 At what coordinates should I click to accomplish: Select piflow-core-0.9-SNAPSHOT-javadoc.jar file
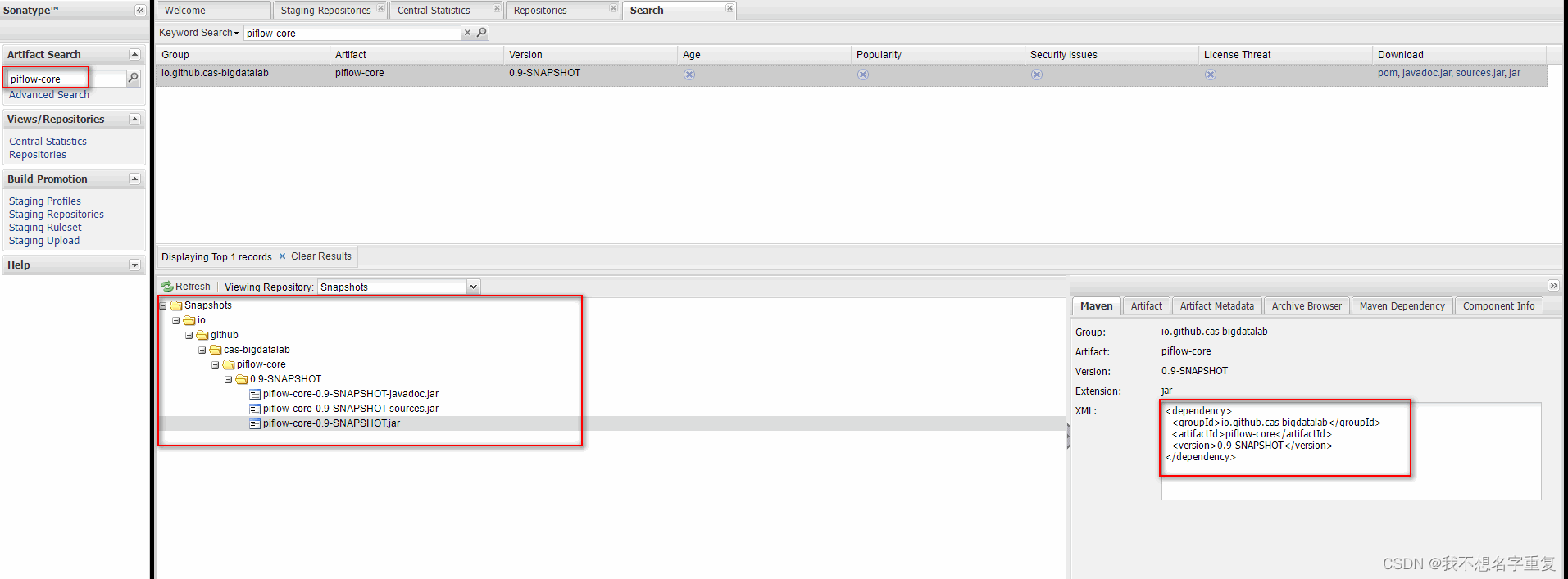click(x=350, y=394)
